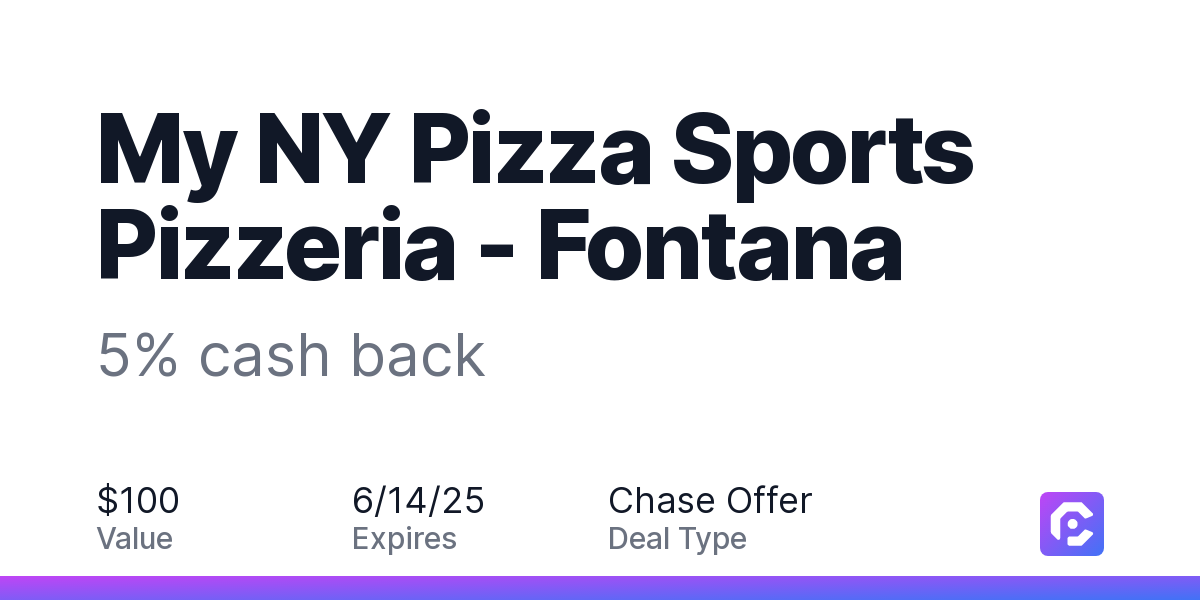The width and height of the screenshot is (1200, 600).
Task: Click the "5% cash back" subtitle
Action: (291, 355)
